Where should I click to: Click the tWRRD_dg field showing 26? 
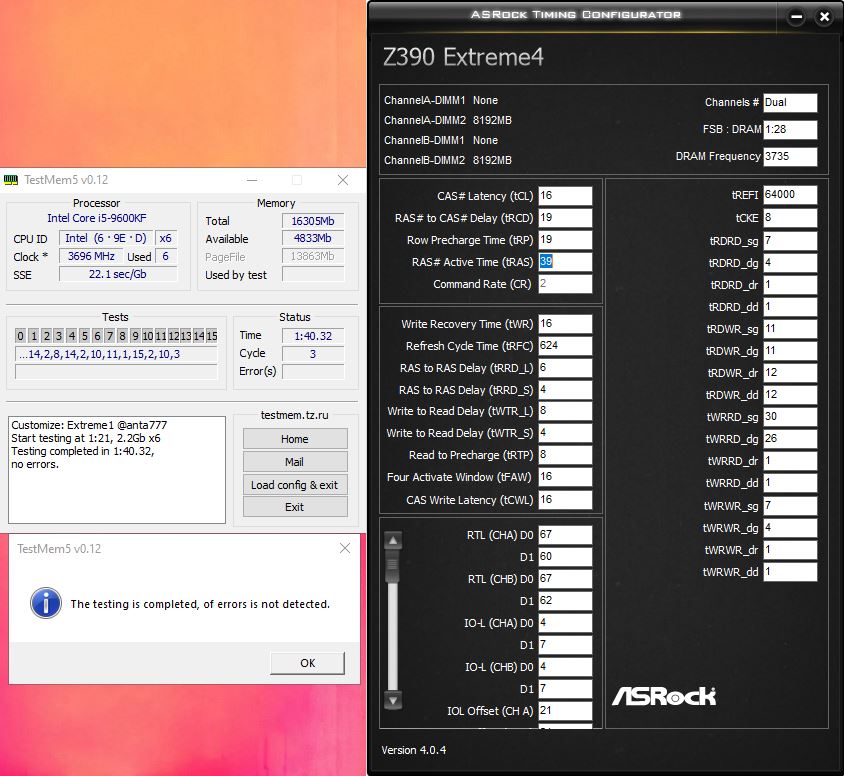(x=790, y=439)
